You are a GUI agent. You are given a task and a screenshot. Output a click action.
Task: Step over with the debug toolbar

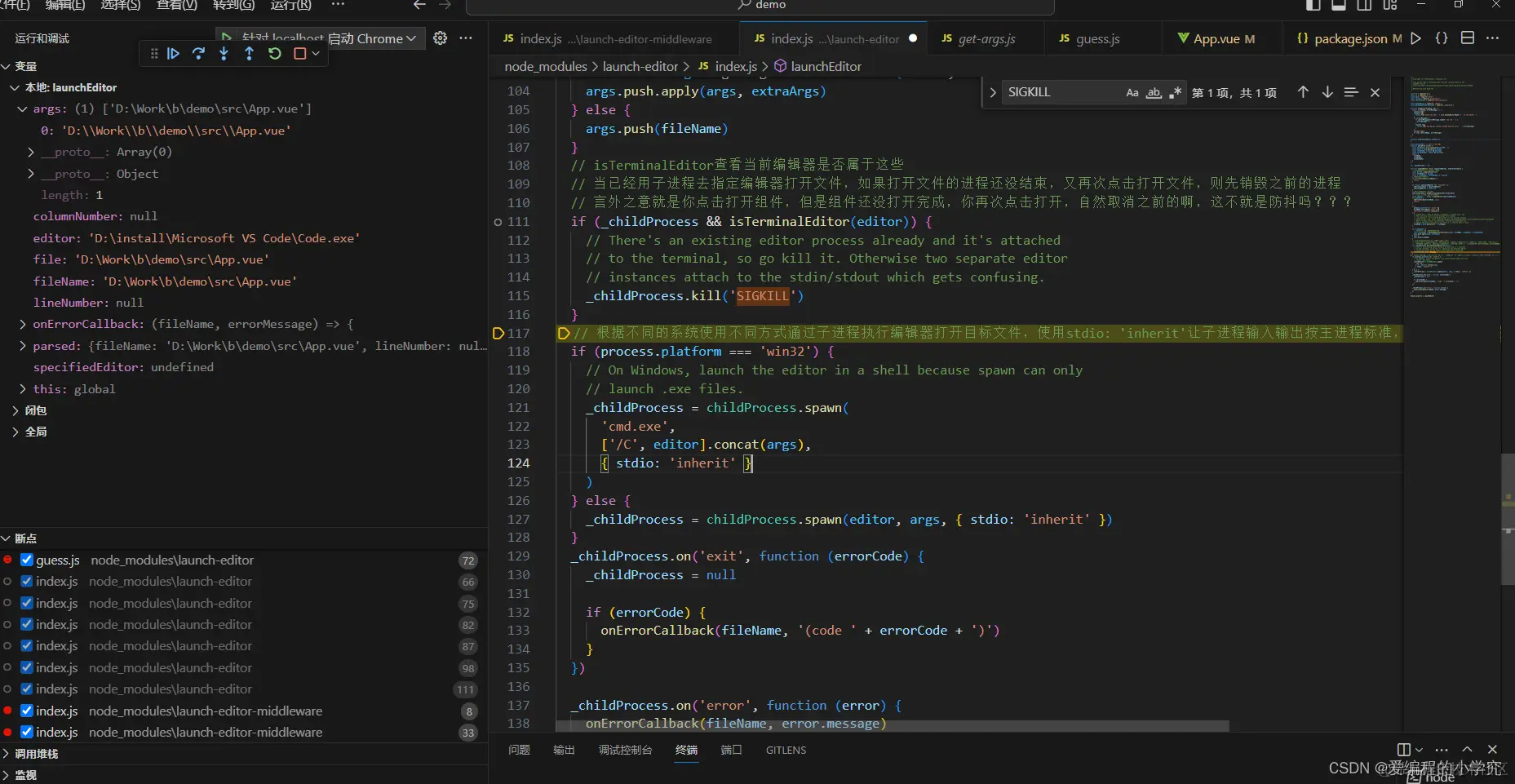198,54
